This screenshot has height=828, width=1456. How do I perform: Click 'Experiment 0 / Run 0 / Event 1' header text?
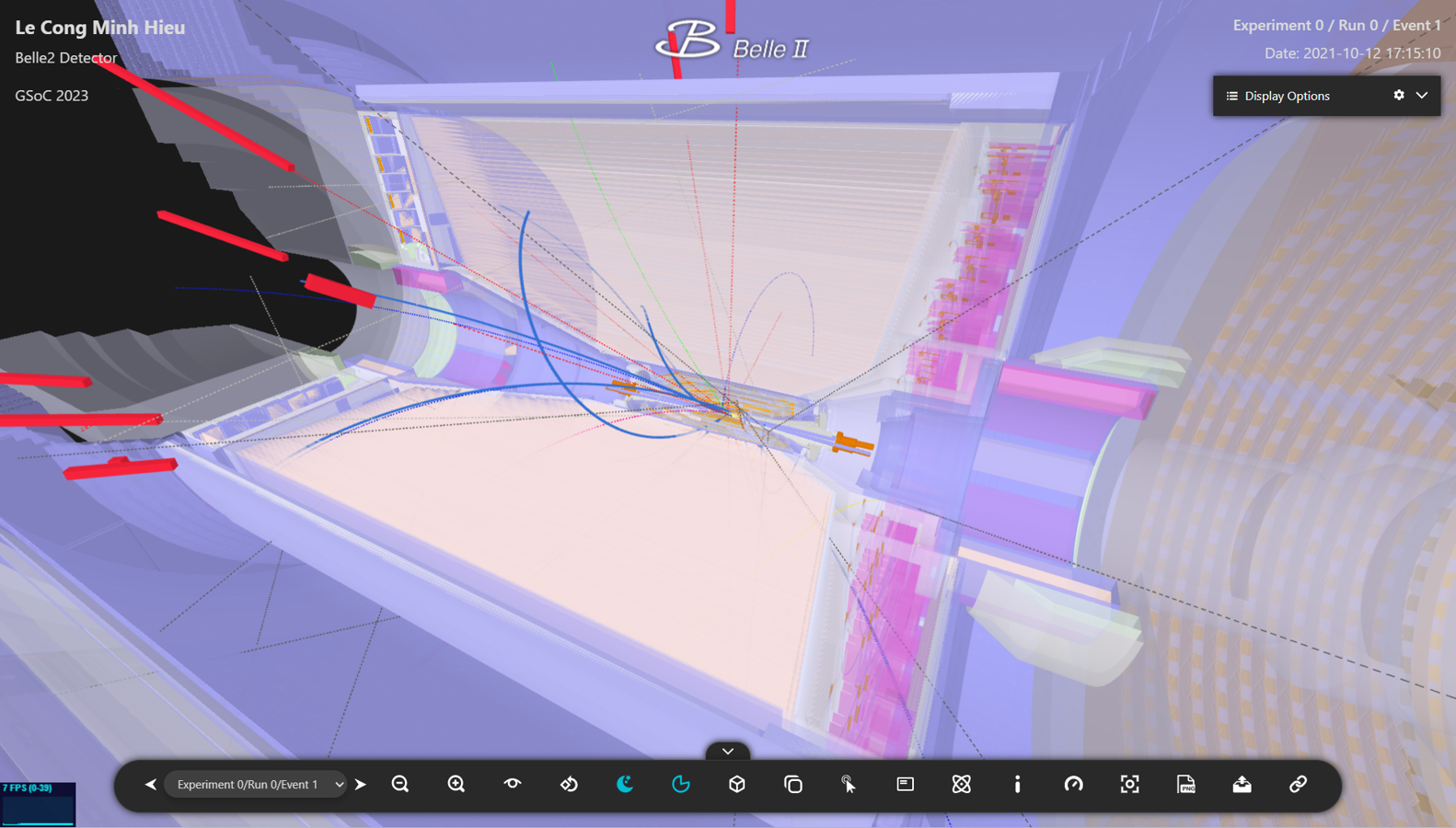(x=1337, y=26)
